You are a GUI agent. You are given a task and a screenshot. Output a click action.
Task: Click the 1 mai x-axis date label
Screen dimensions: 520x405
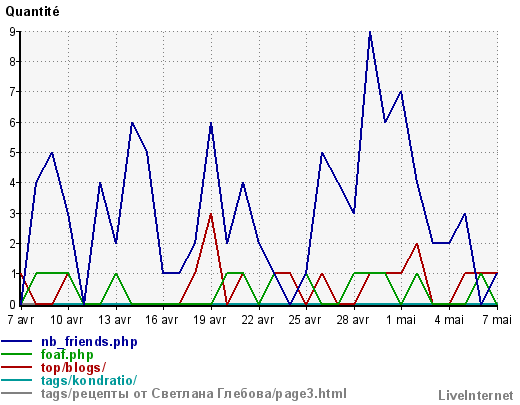(401, 320)
